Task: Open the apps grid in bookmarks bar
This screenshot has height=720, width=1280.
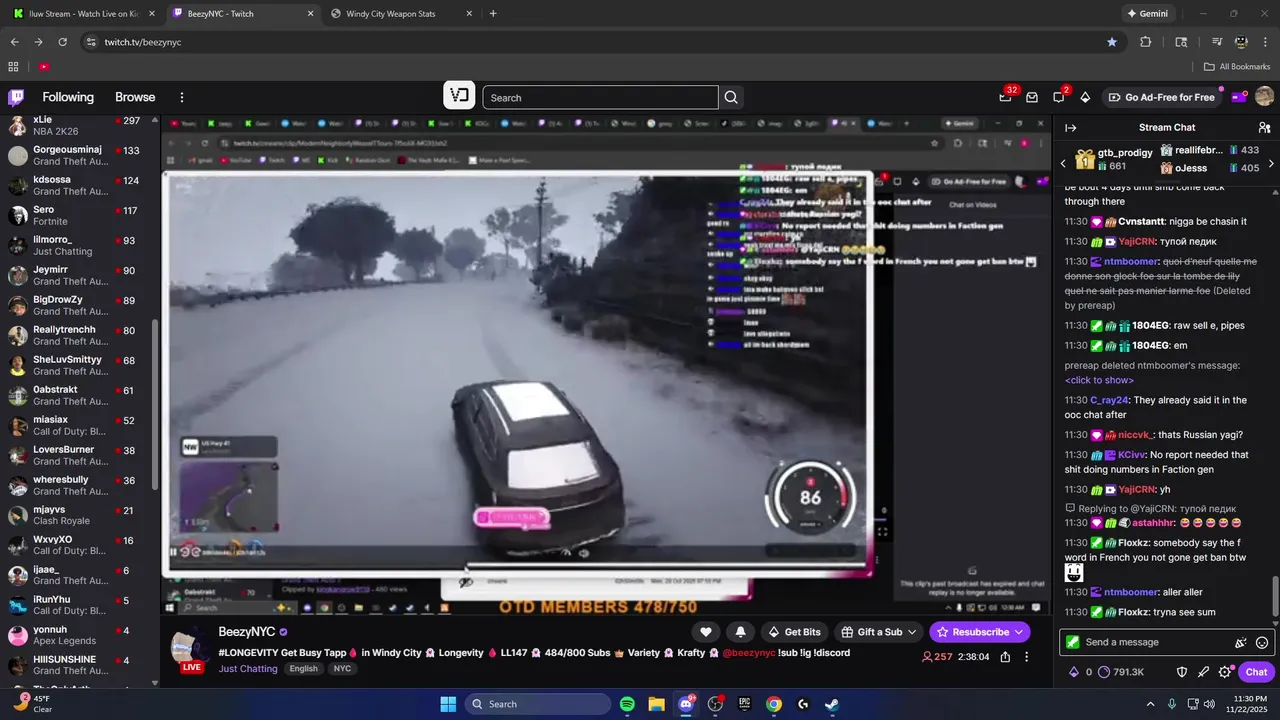Action: (14, 67)
